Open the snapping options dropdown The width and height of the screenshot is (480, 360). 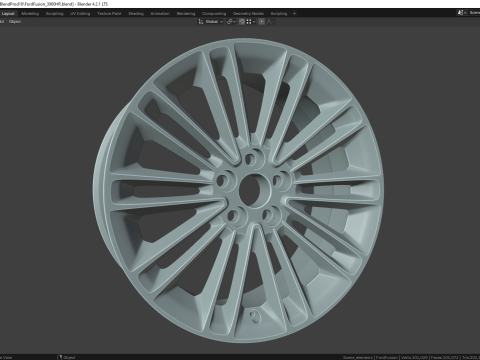251,22
